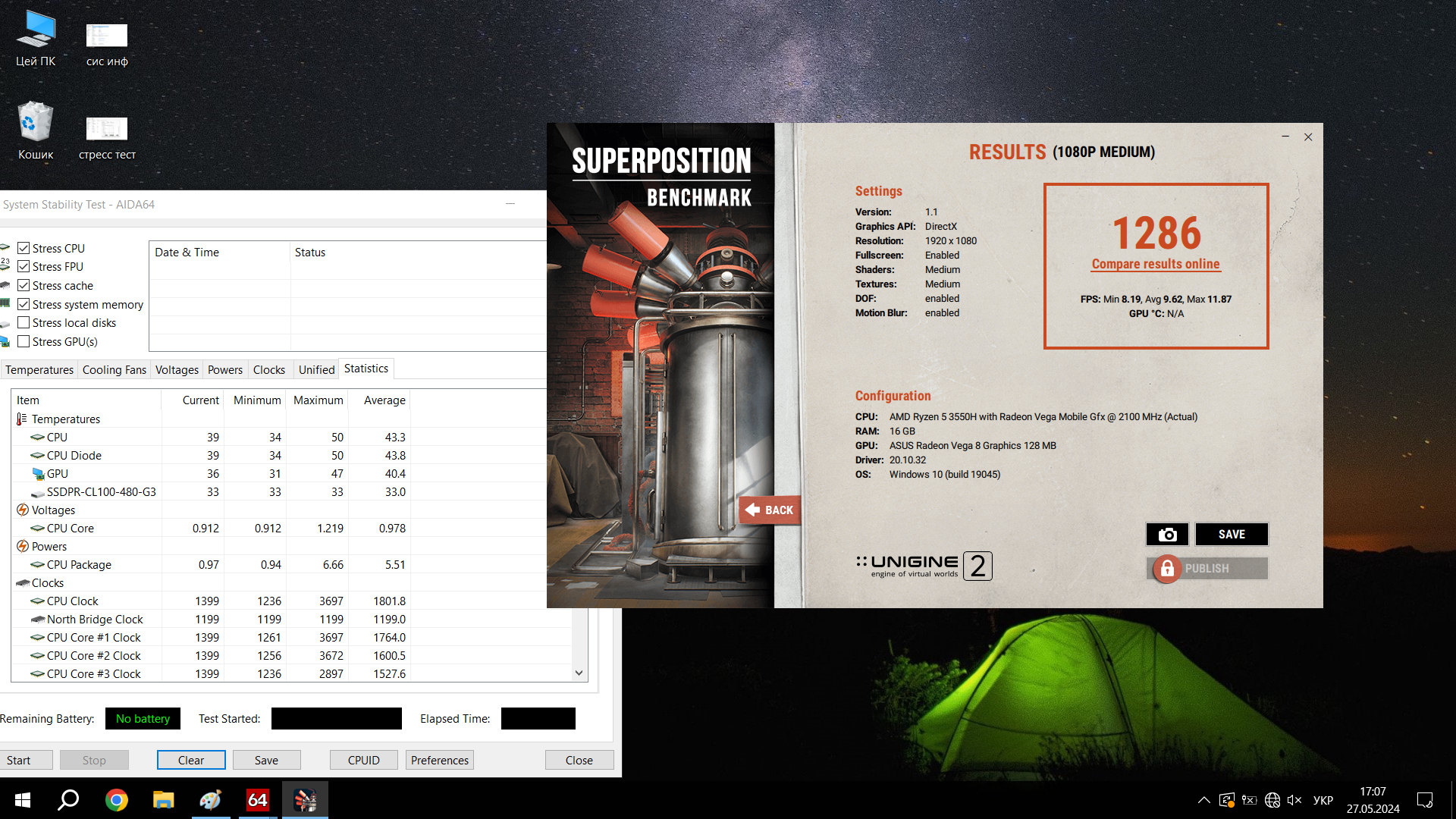Enable the Stress local disks checkbox

[24, 322]
